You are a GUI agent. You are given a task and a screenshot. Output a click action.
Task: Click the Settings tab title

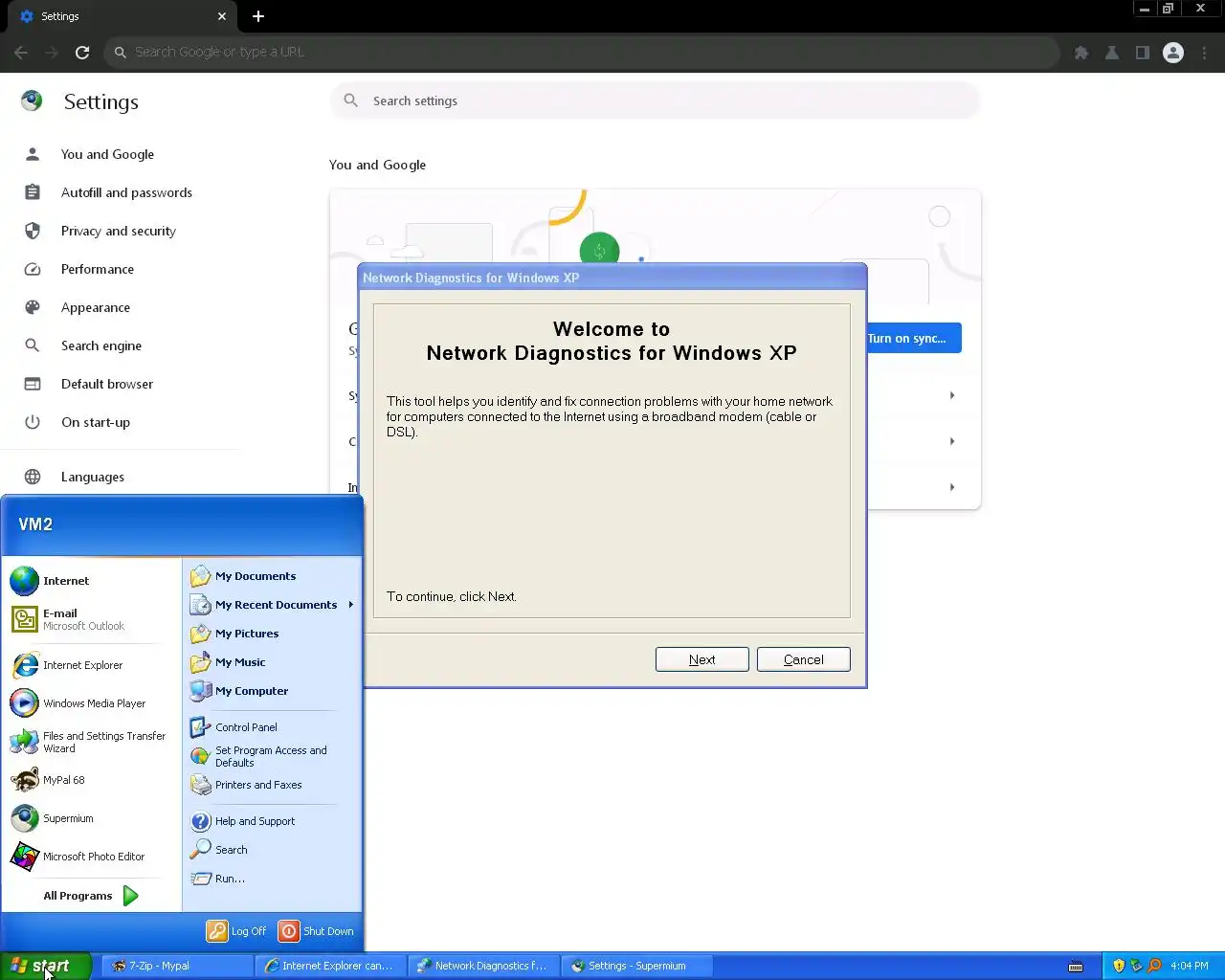coord(60,16)
